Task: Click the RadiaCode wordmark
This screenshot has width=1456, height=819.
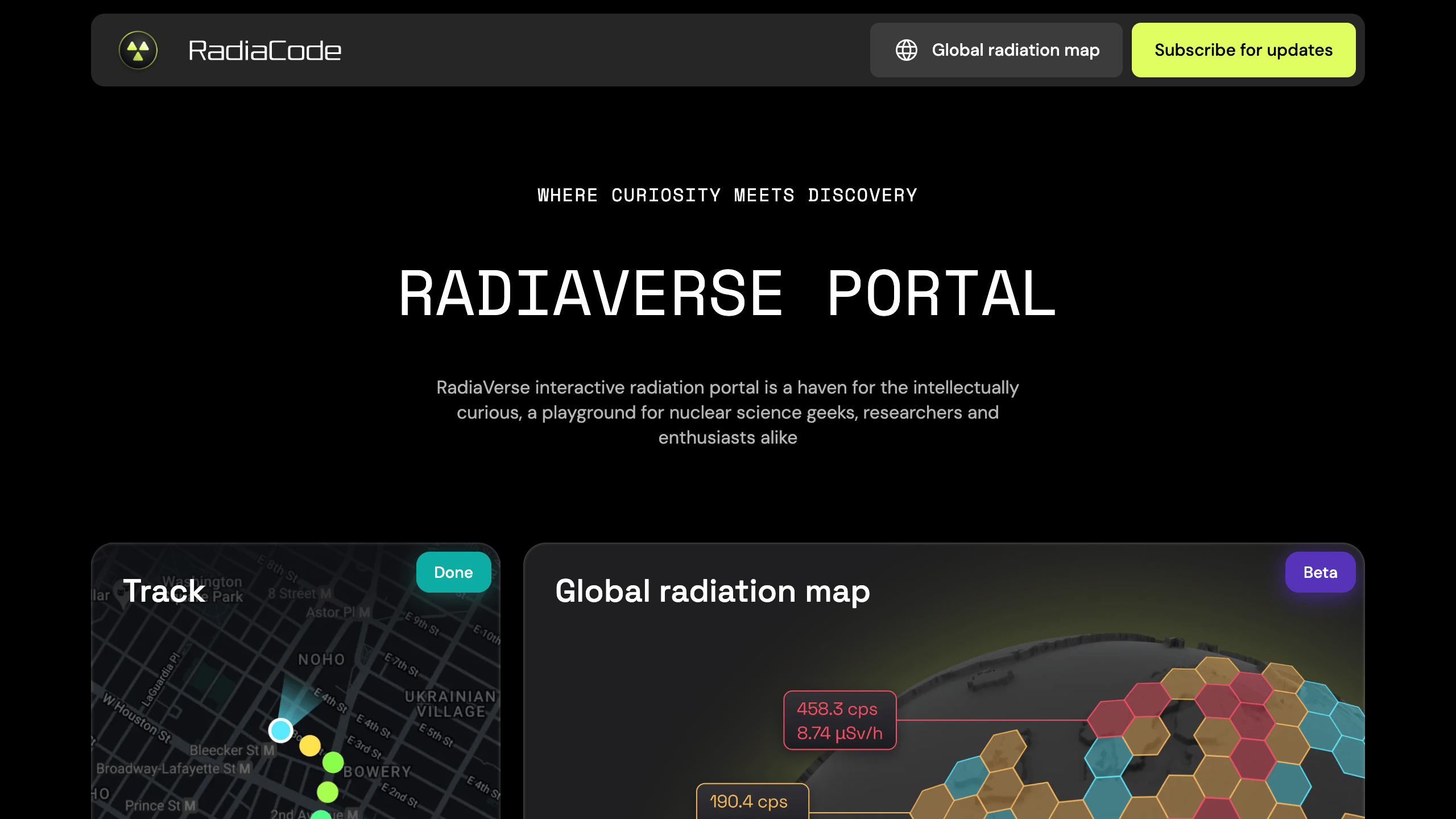Action: 265,50
